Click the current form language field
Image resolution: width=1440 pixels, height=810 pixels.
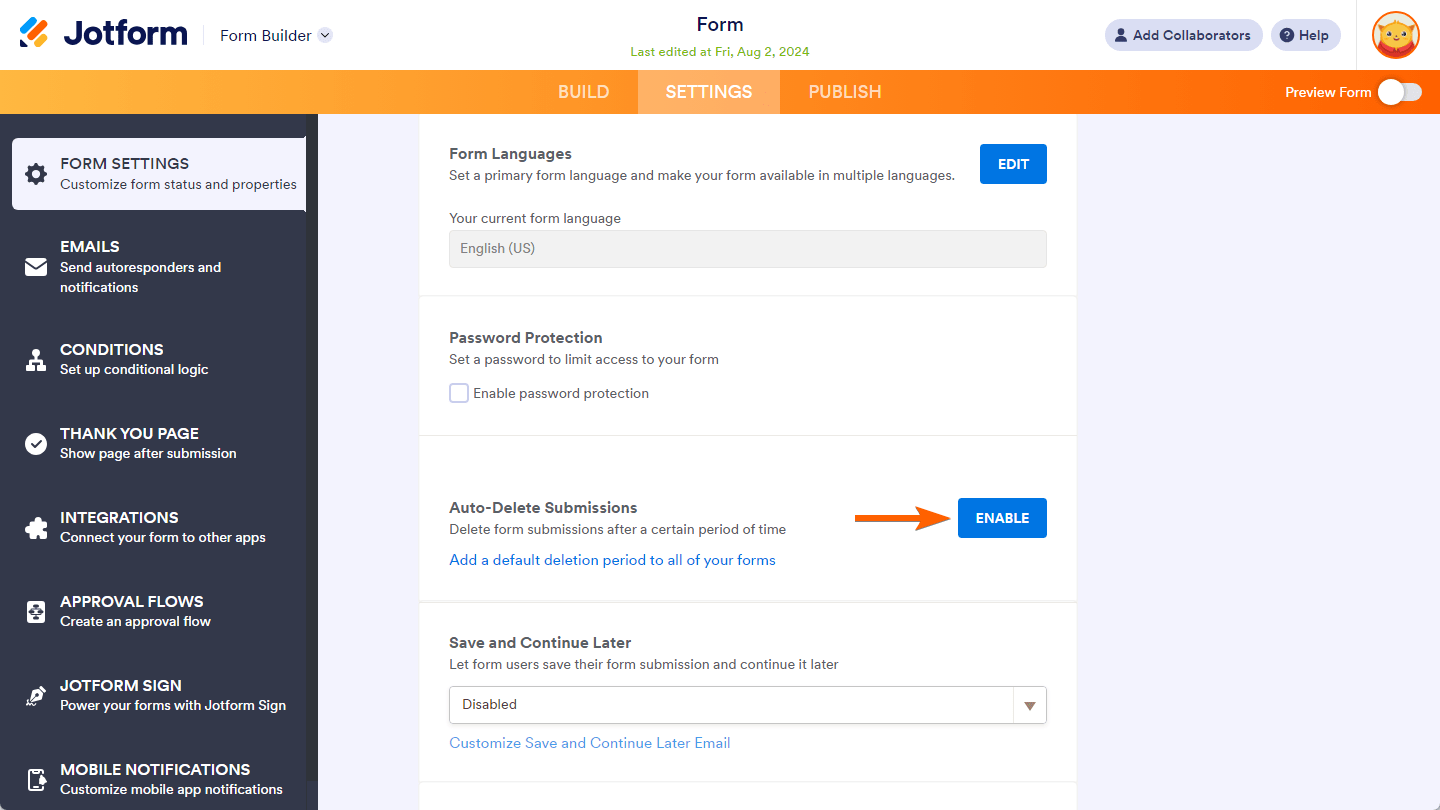[x=747, y=248]
